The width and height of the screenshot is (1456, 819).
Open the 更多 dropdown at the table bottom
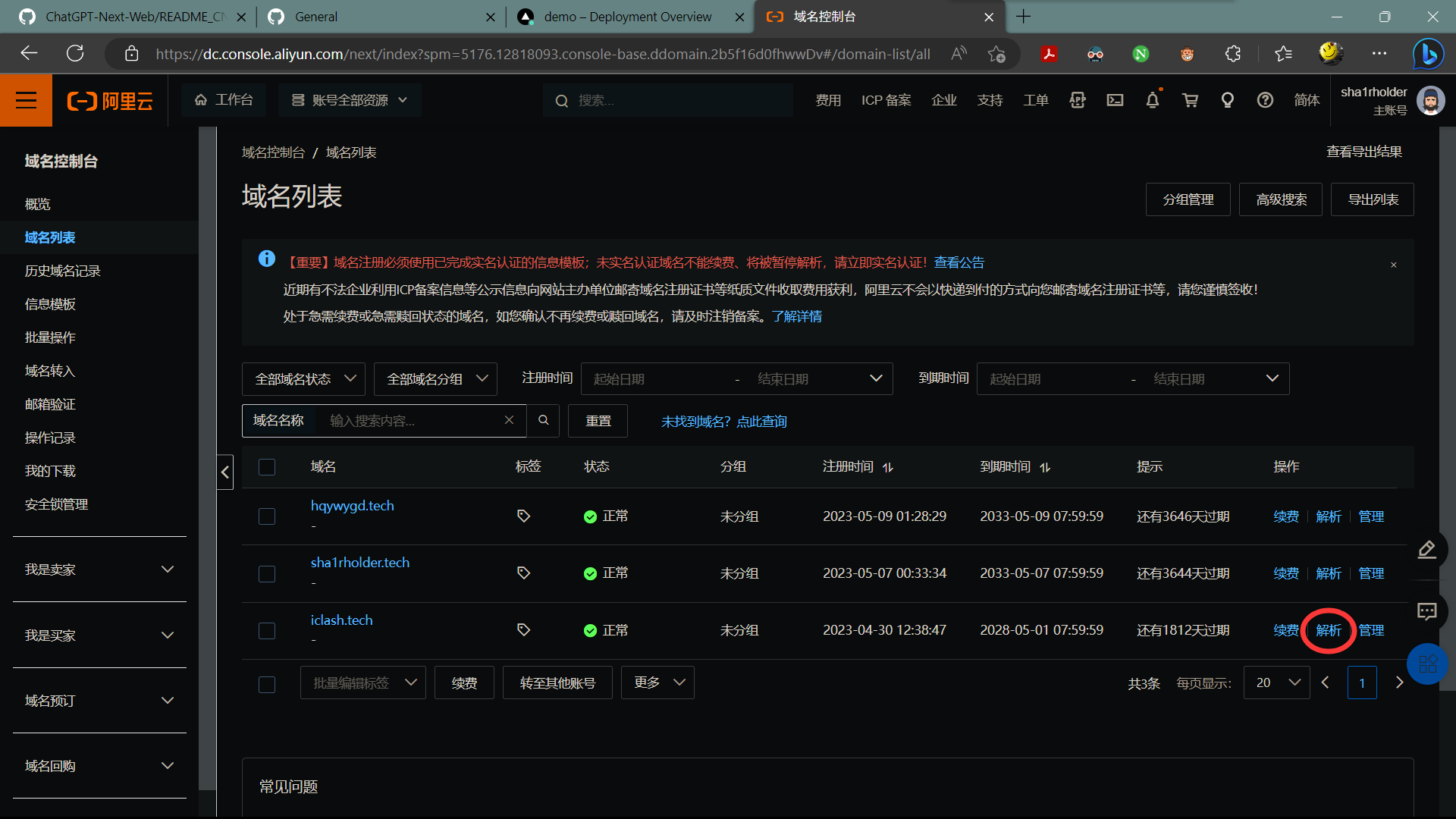(x=657, y=682)
